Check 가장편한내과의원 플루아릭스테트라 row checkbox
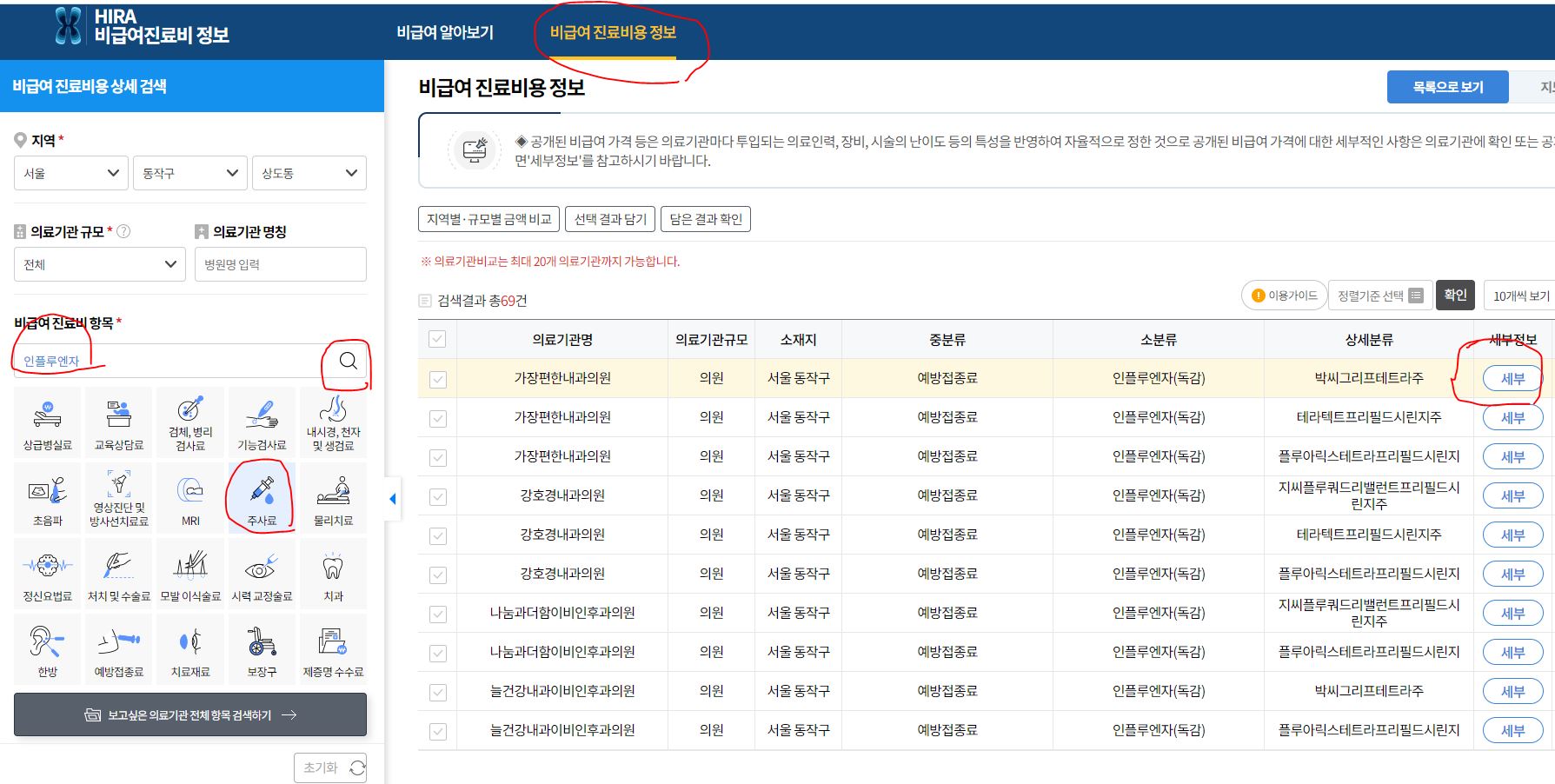 click(437, 457)
